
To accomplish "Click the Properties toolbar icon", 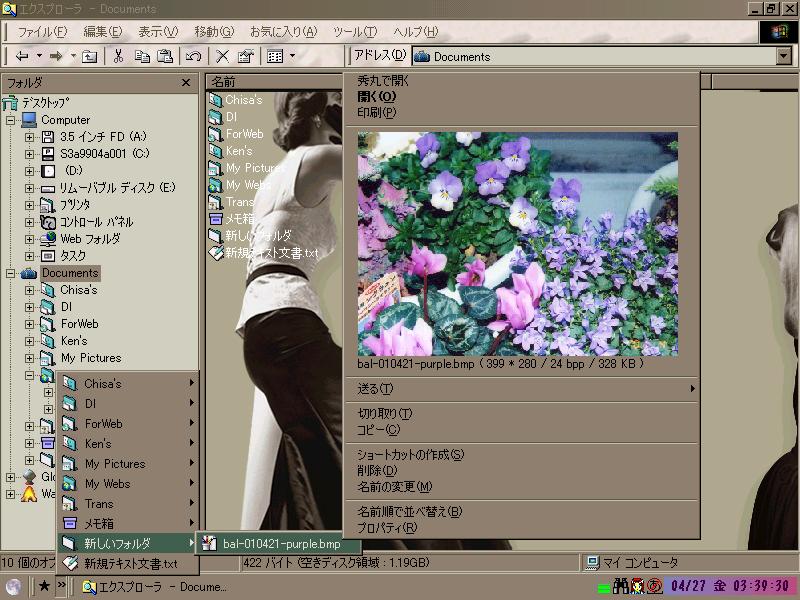I will coord(245,56).
